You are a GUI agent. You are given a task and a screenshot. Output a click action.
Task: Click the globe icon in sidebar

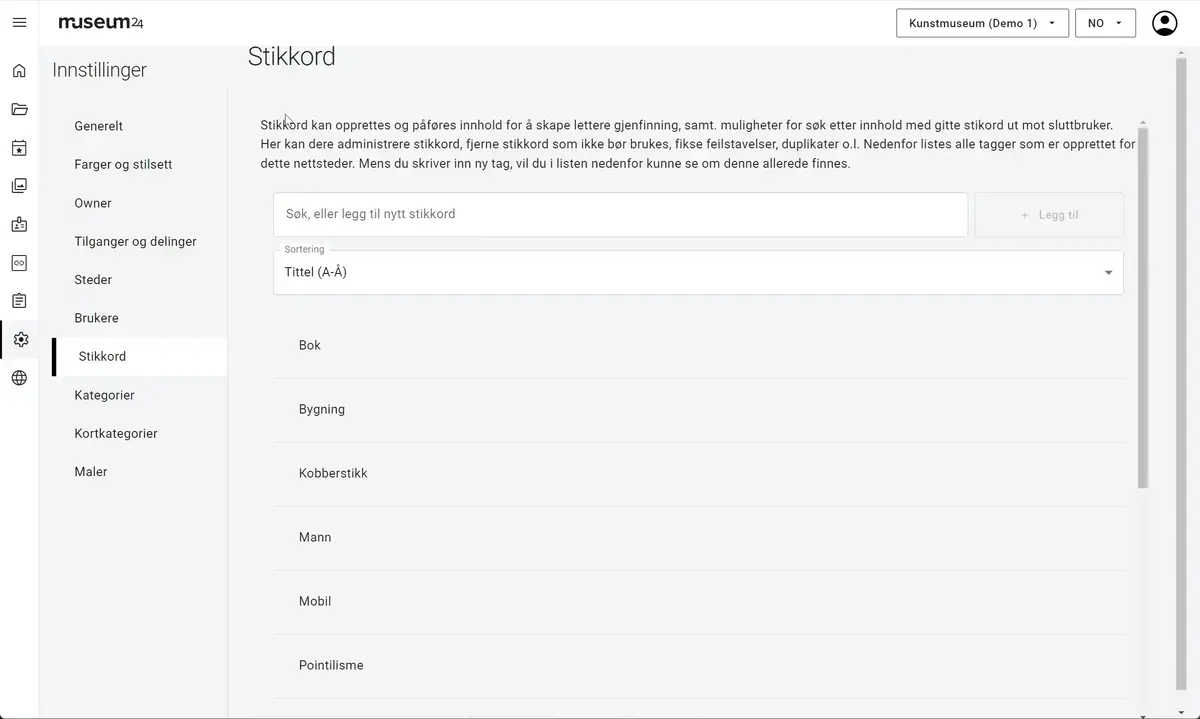click(19, 378)
